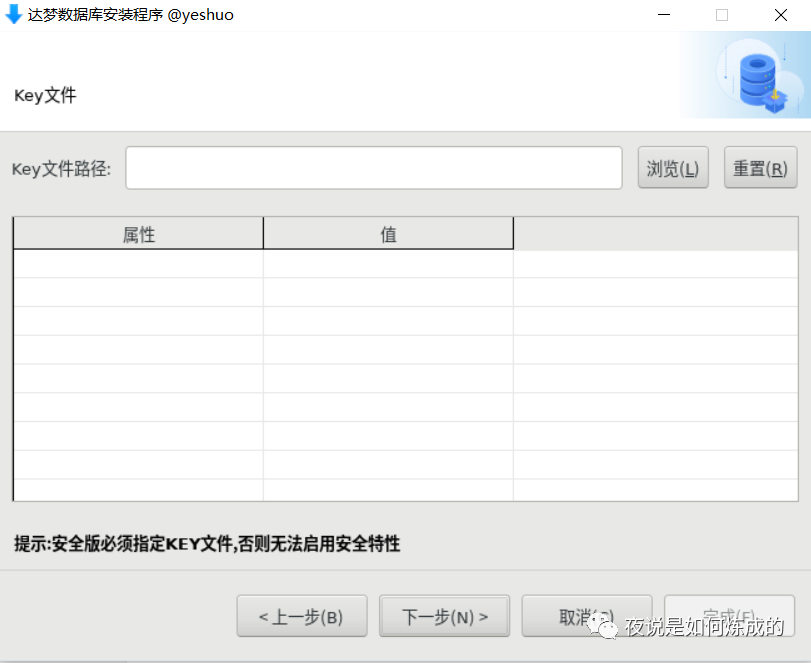Open file browser with 浏览(L) button
811x663 pixels.
pyautogui.click(x=673, y=168)
